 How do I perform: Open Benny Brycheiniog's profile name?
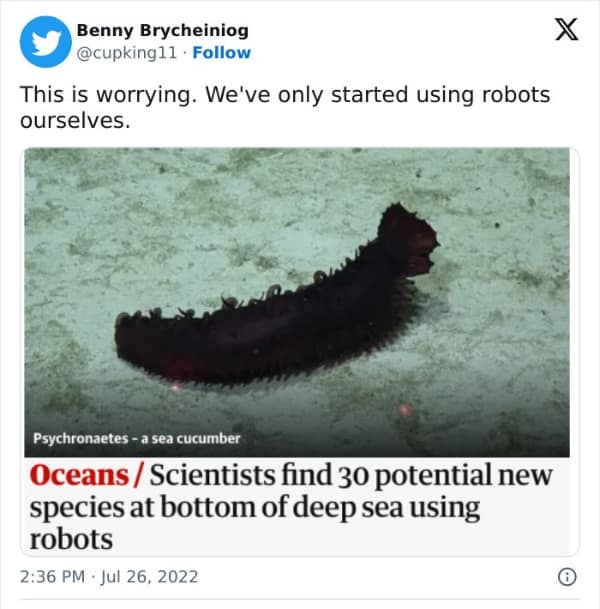point(162,31)
